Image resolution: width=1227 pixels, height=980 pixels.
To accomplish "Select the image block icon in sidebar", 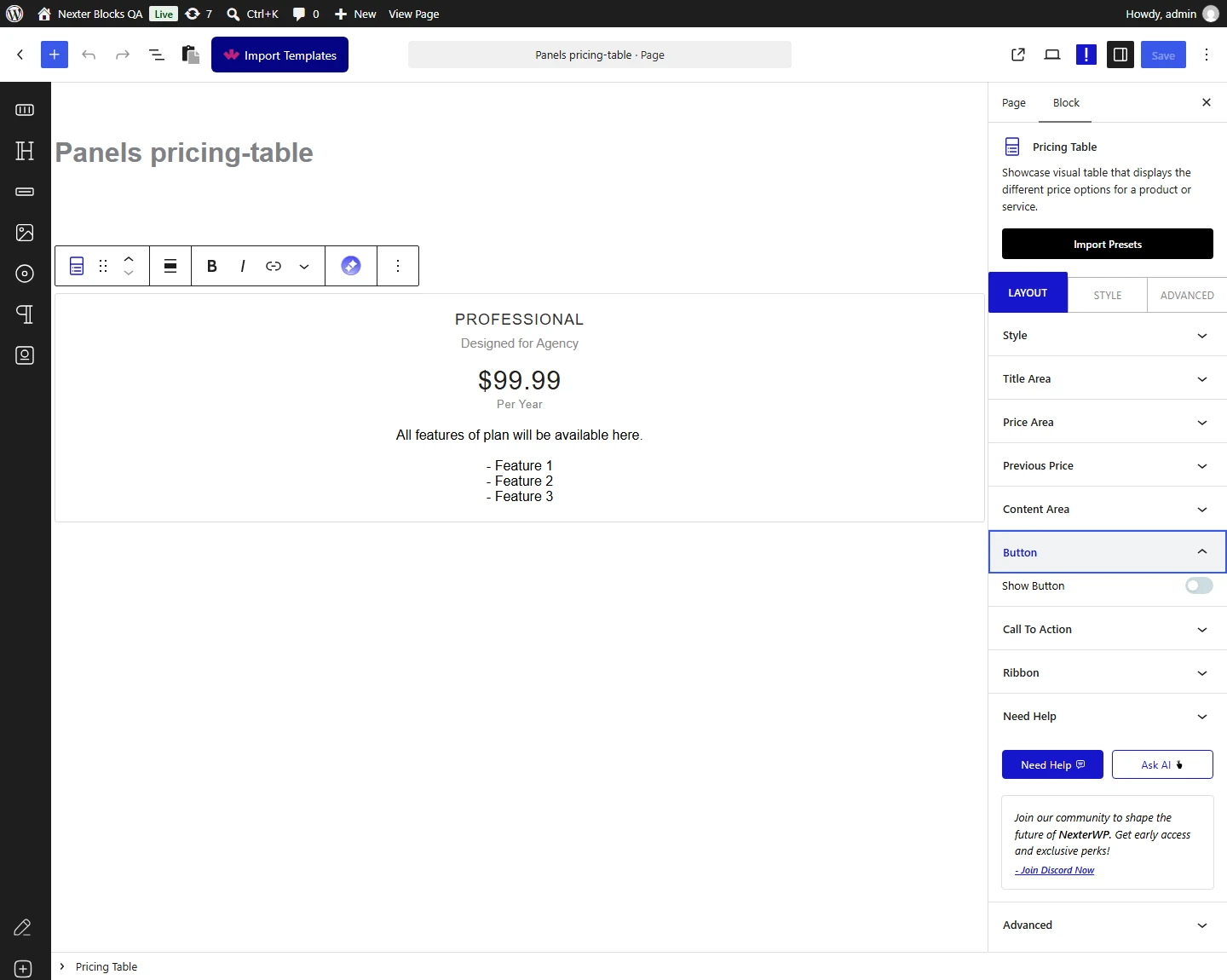I will (x=25, y=233).
